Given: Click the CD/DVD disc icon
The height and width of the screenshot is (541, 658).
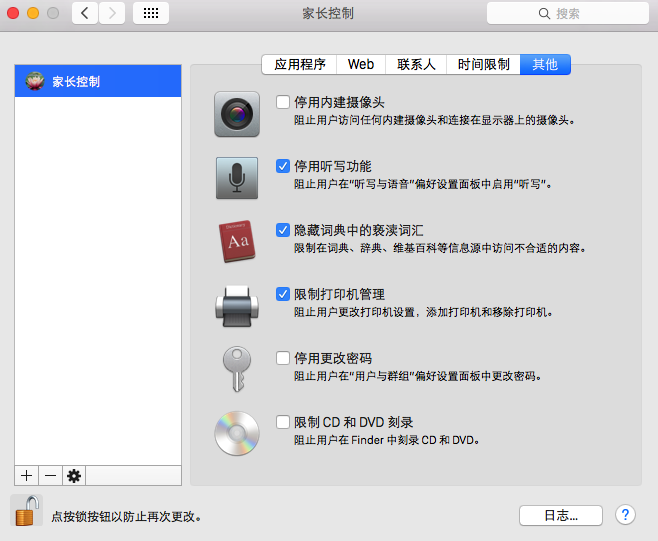Looking at the screenshot, I should click(237, 434).
